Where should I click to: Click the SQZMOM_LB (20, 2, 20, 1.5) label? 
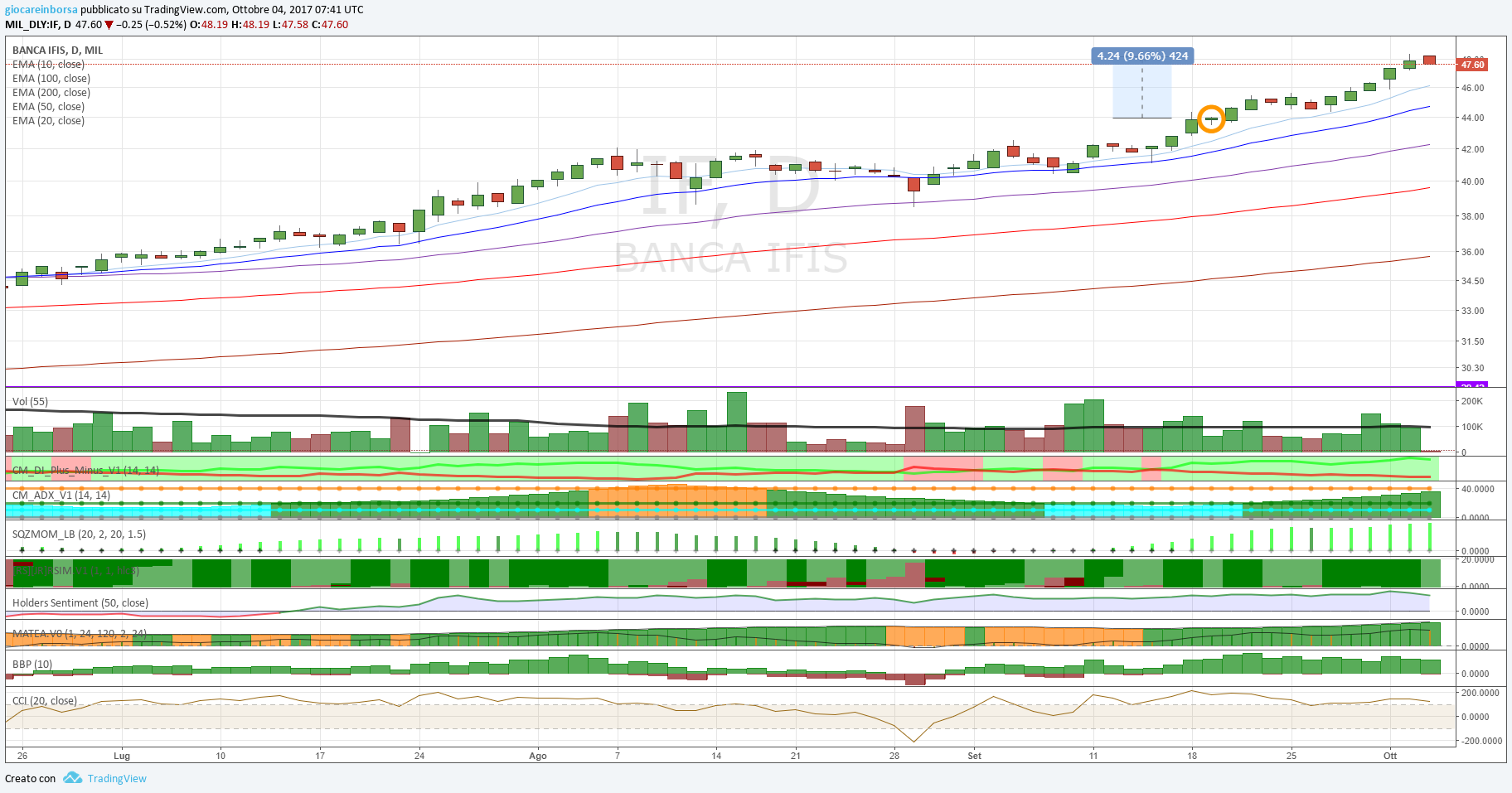point(79,534)
